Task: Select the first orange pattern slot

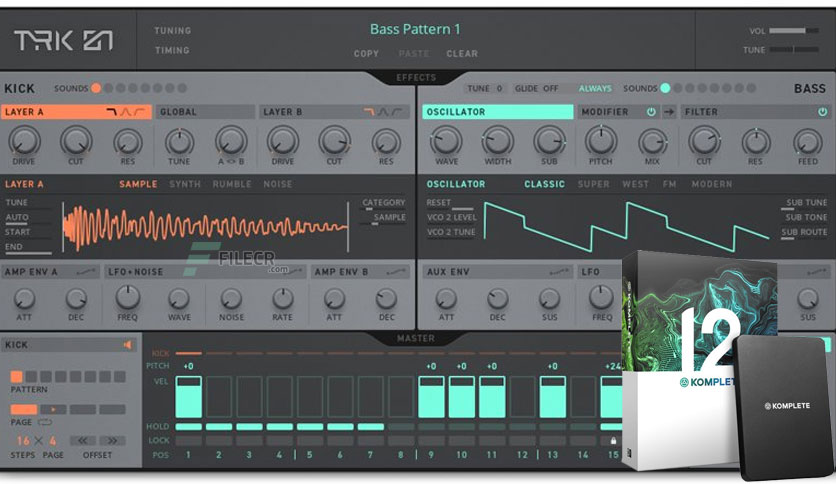Action: pos(17,377)
